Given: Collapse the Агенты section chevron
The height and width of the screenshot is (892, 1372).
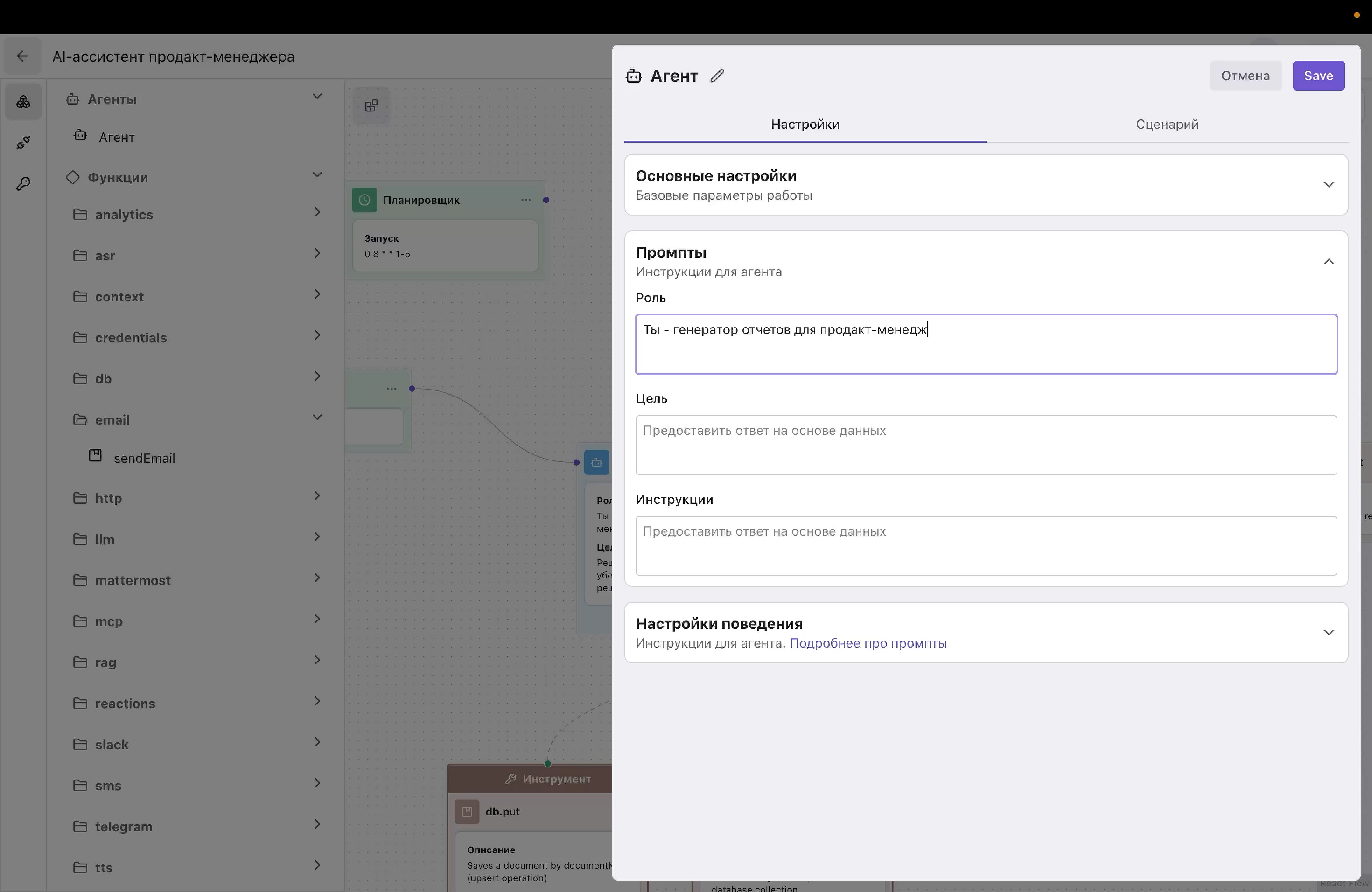Looking at the screenshot, I should click(317, 96).
